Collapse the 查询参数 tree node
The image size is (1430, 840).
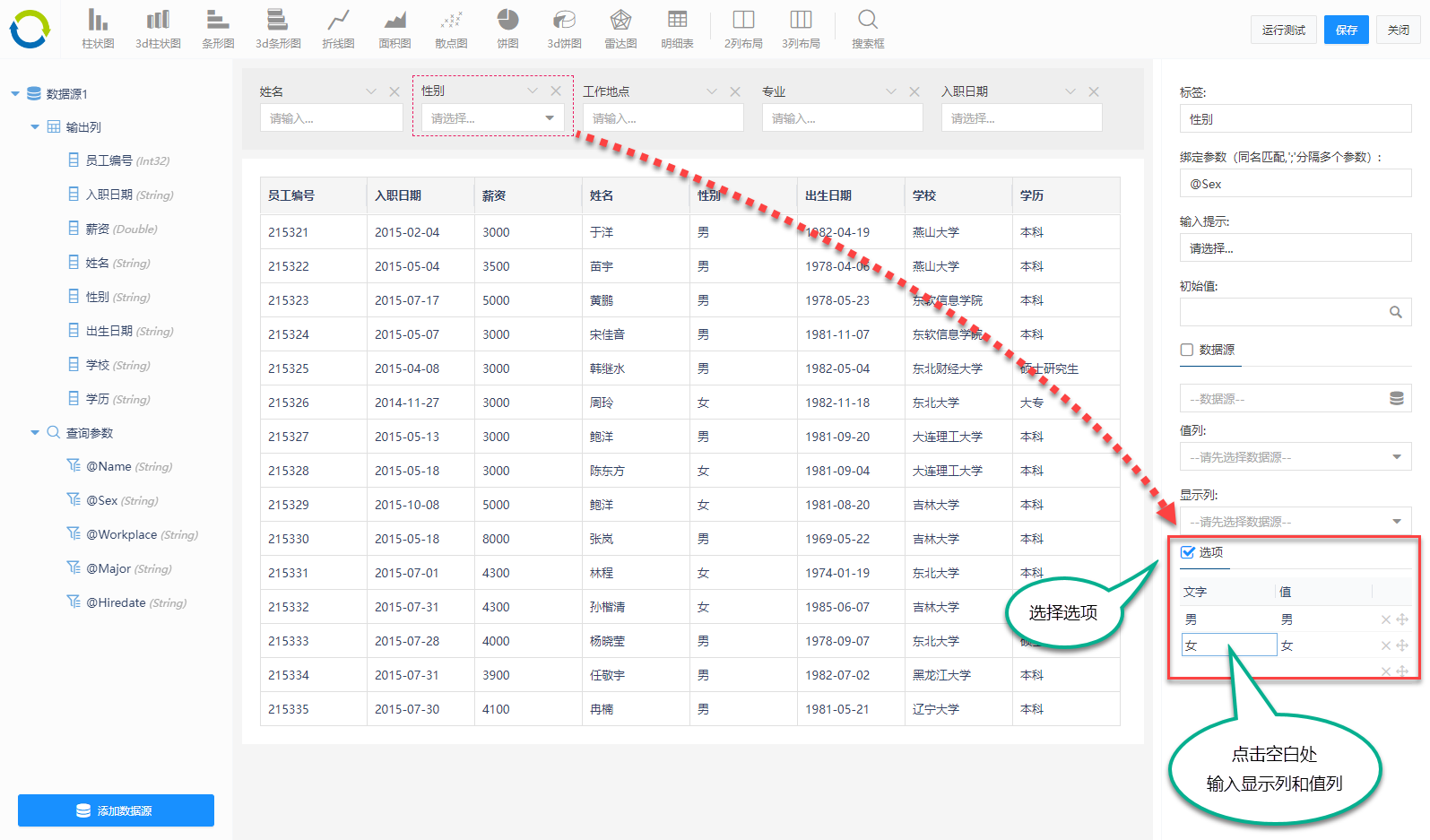[35, 433]
